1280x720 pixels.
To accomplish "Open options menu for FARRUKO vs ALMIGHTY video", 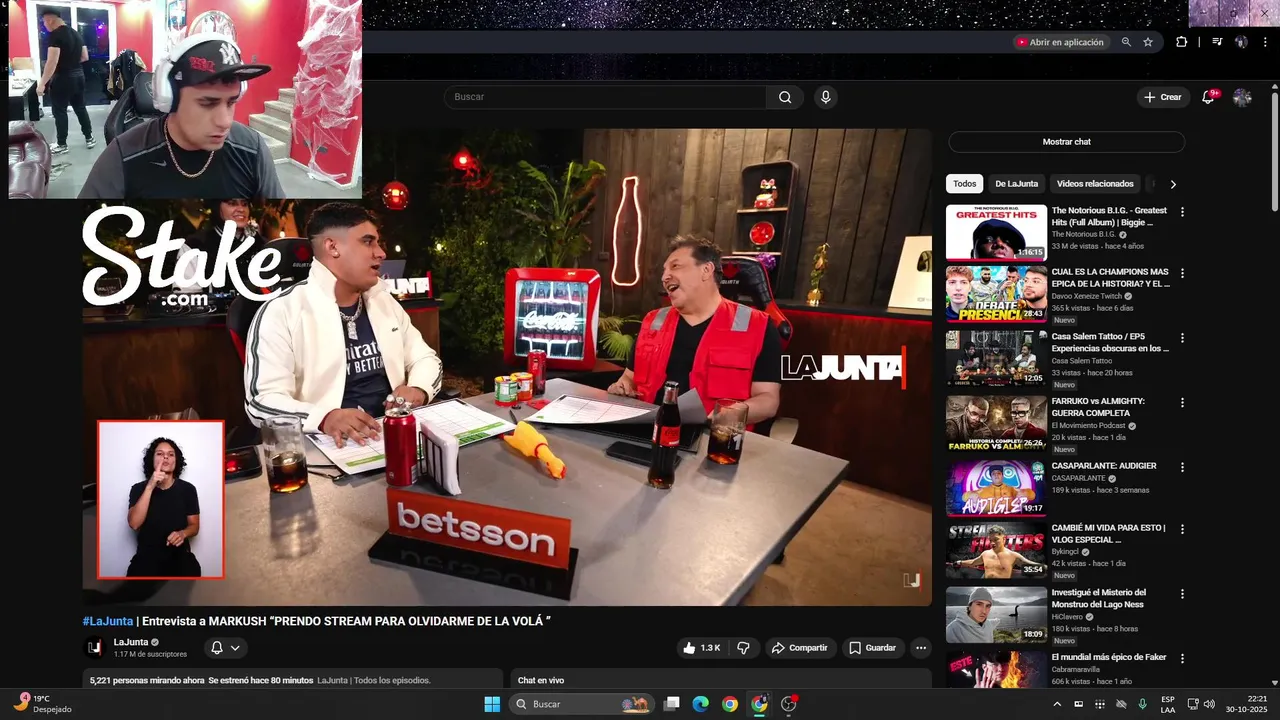I will (1182, 402).
